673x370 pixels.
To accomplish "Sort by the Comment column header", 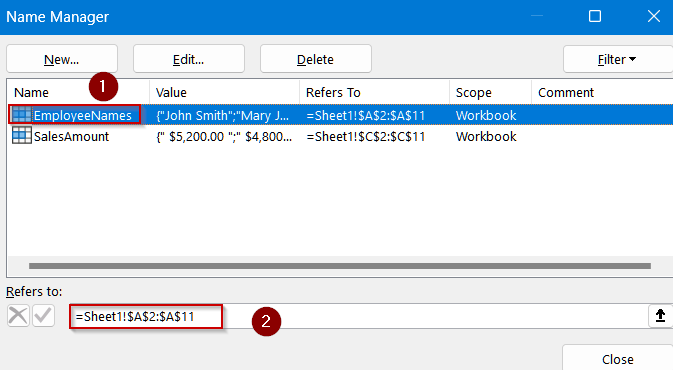I will [602, 92].
